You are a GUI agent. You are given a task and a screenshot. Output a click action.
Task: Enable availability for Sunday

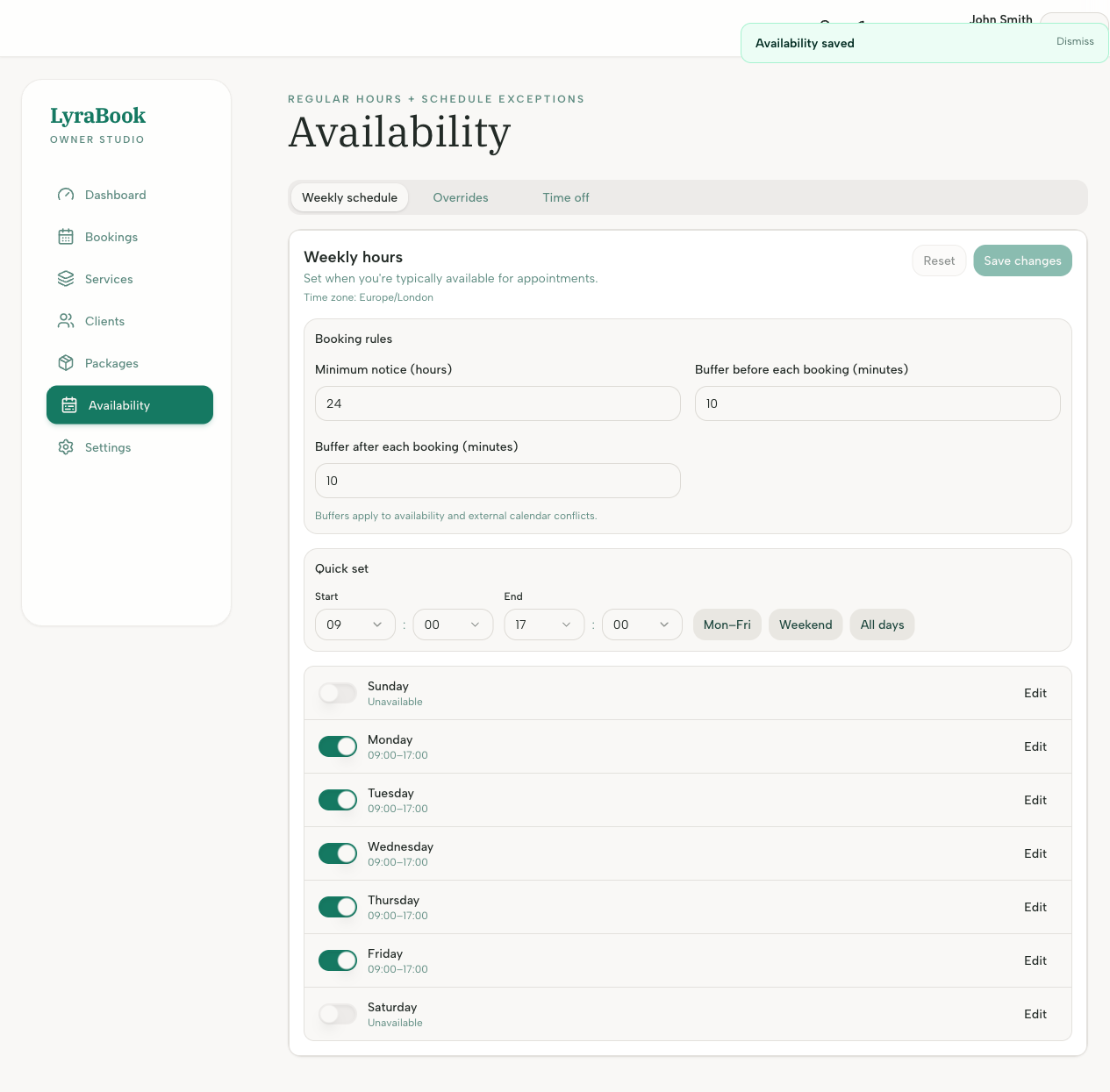pyautogui.click(x=337, y=693)
